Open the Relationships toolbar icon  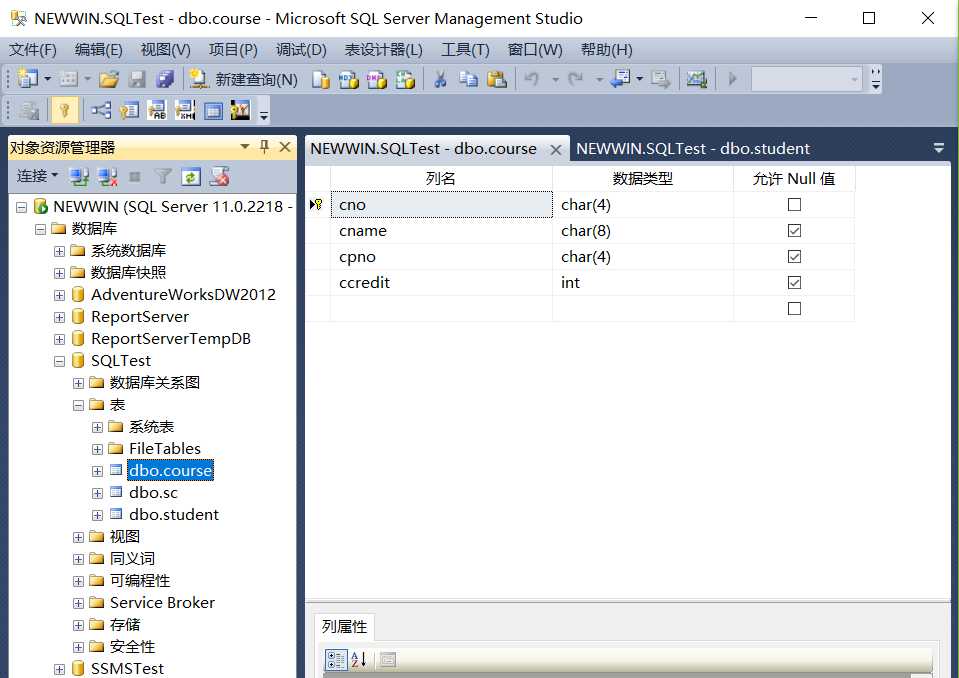101,110
